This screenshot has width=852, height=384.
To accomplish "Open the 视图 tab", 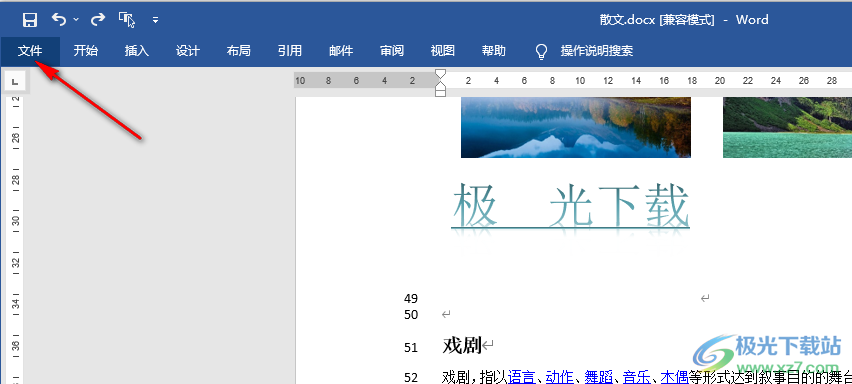I will tap(442, 51).
